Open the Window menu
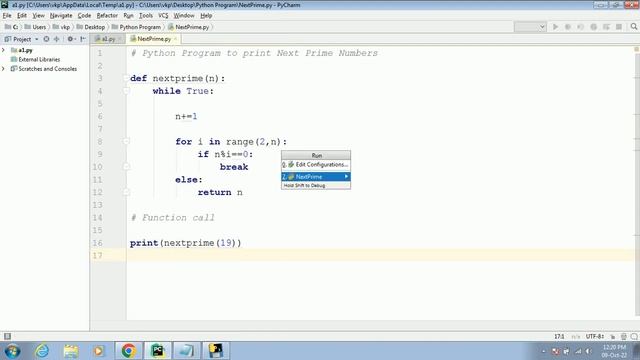The width and height of the screenshot is (640, 360). [x=184, y=16]
